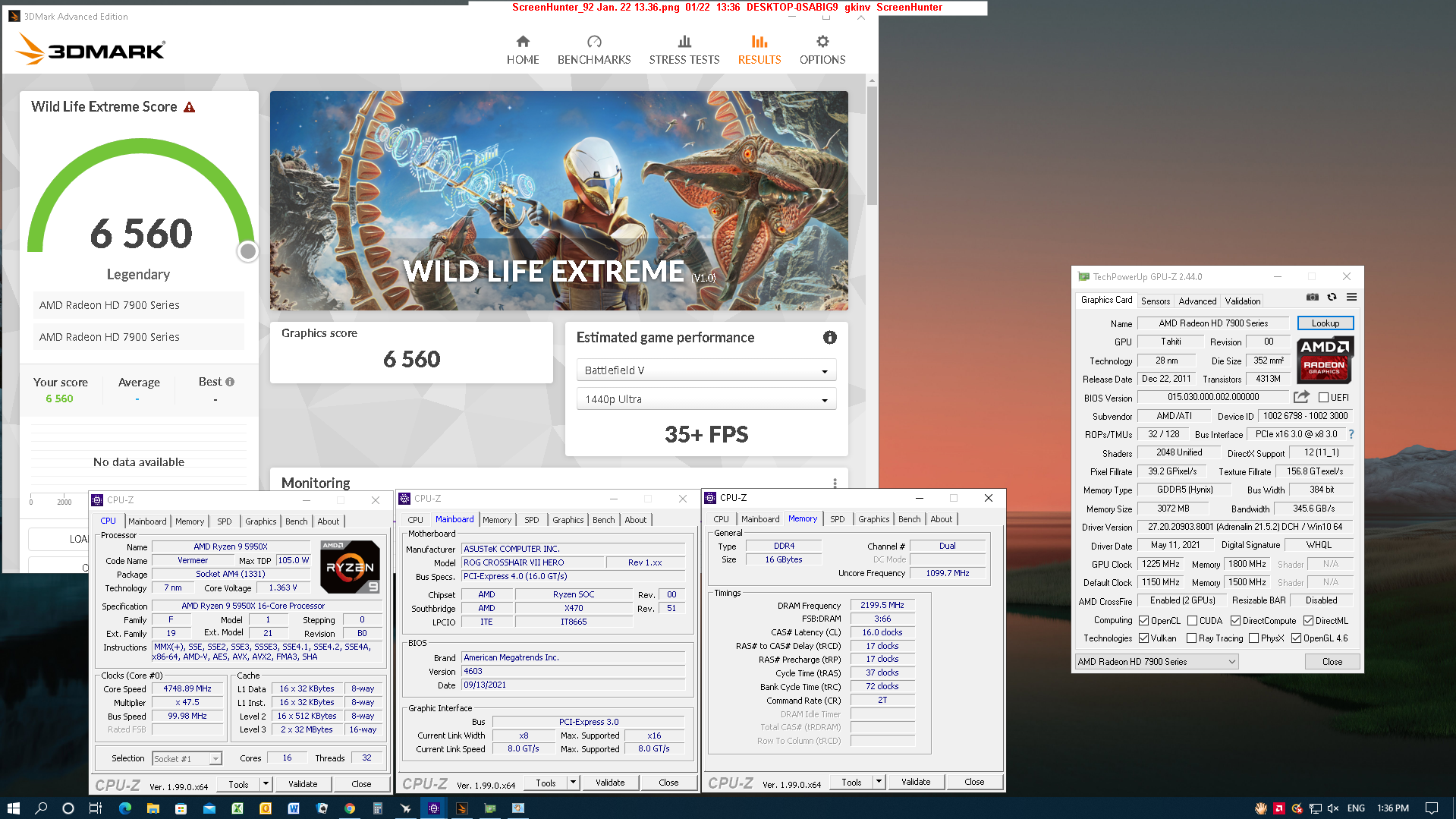Open the Windows Start menu
The image size is (1456, 819).
13,808
